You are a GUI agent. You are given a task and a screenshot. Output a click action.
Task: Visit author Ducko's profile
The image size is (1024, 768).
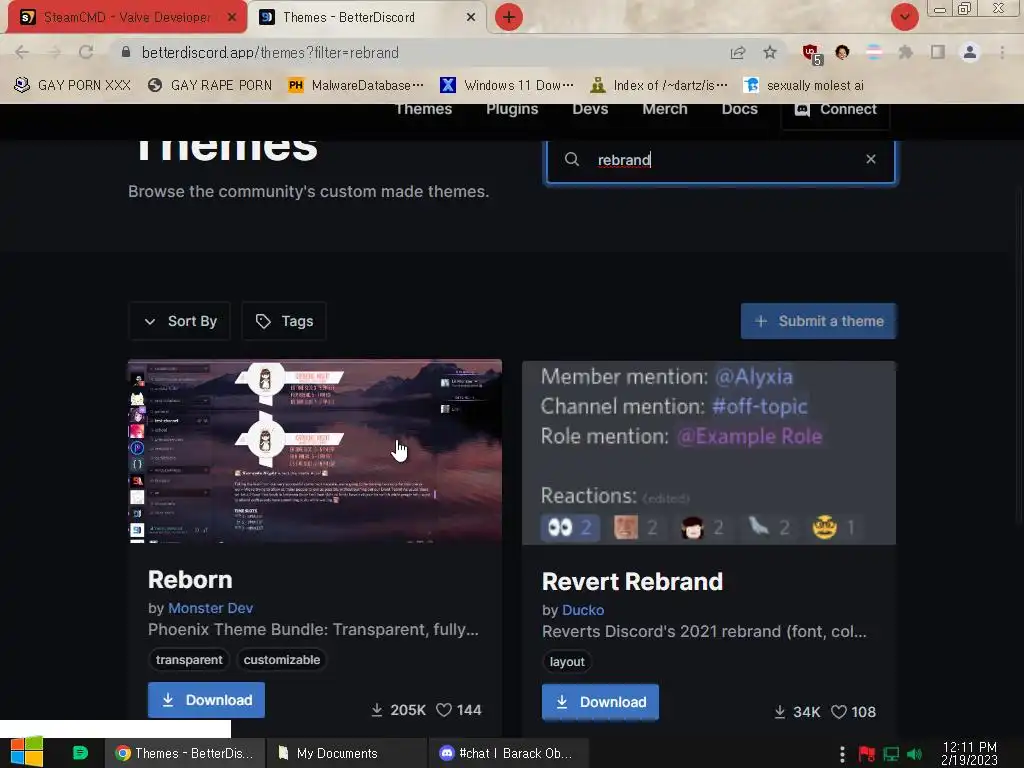(583, 610)
